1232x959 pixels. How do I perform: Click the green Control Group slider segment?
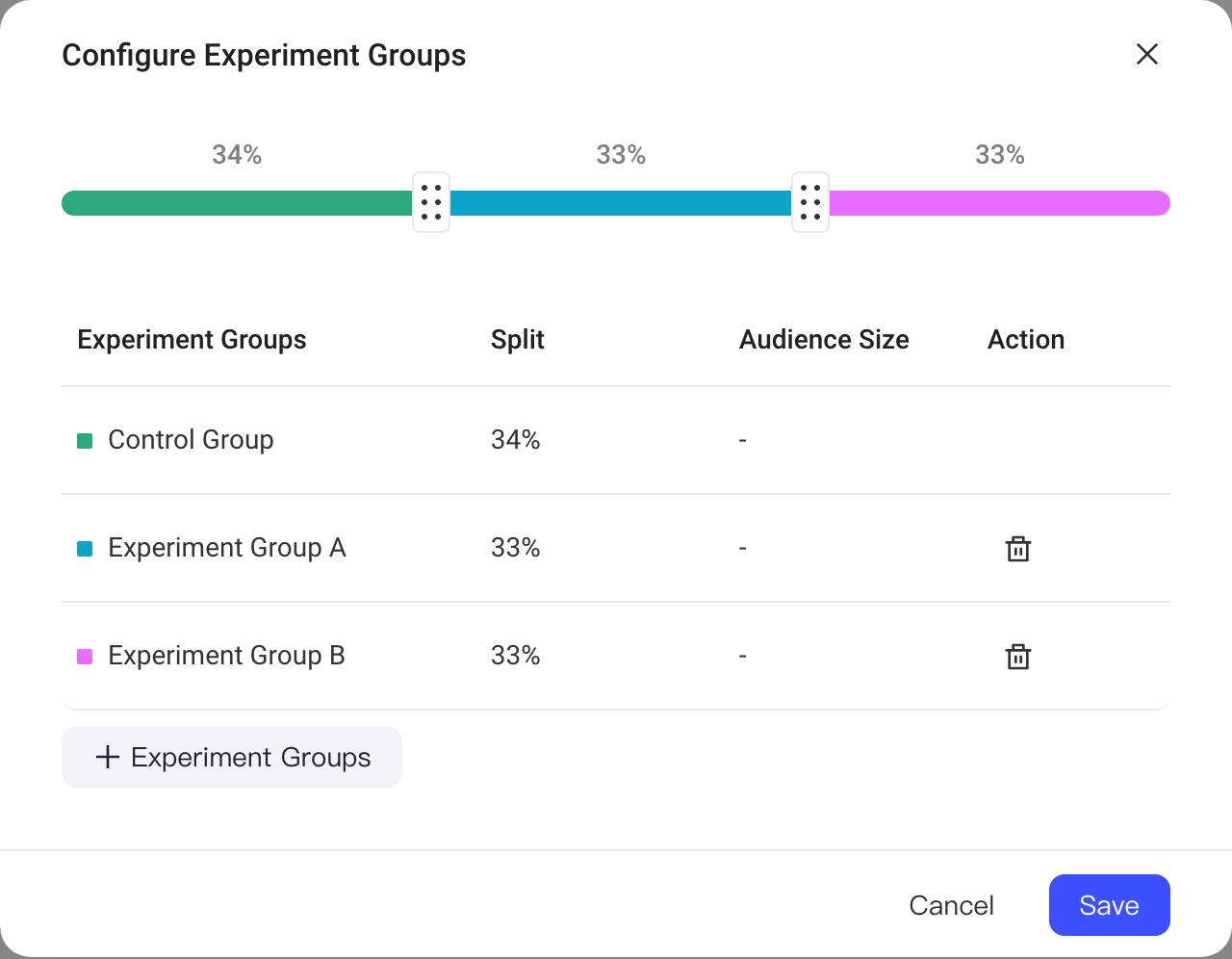click(237, 203)
